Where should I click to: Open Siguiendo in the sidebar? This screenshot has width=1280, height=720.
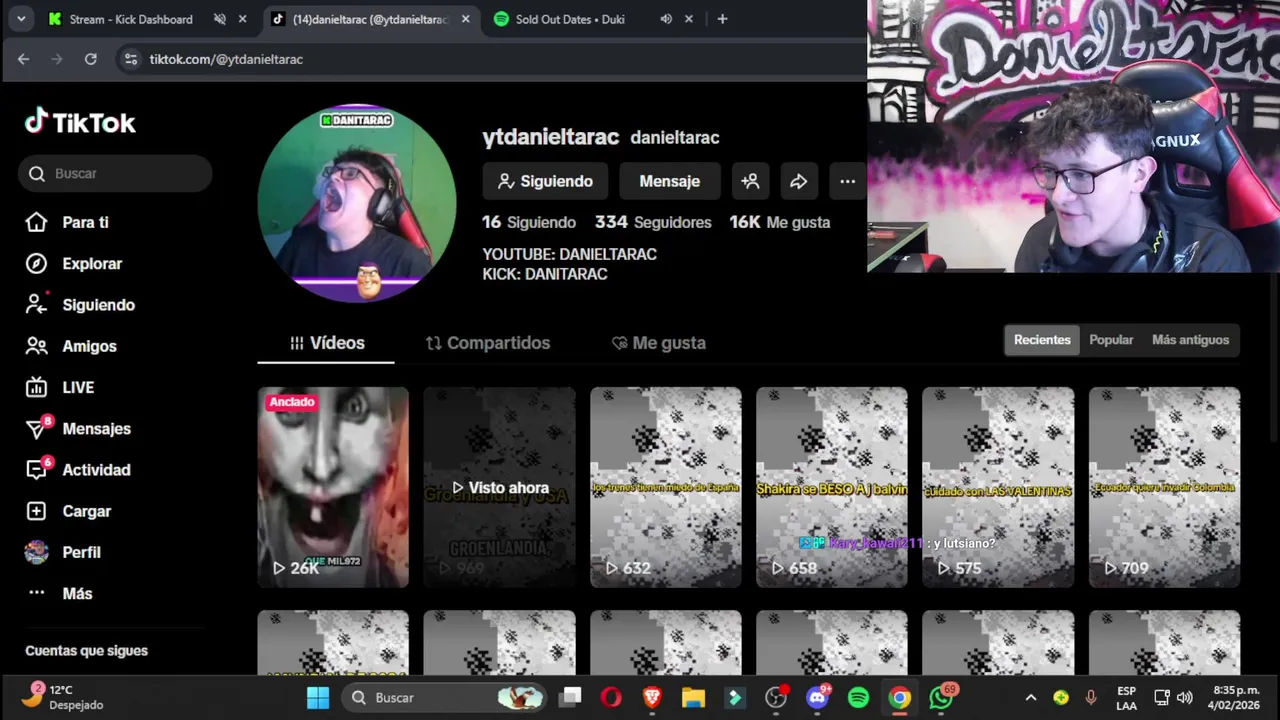click(x=80, y=305)
